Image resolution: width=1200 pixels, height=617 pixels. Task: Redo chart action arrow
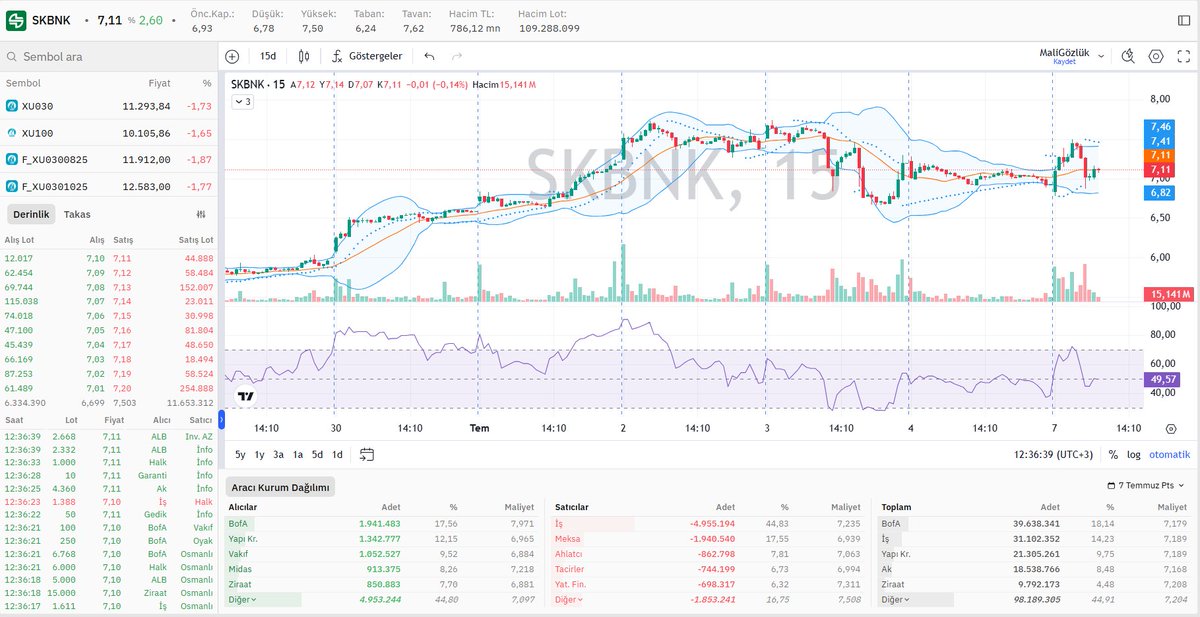click(457, 56)
